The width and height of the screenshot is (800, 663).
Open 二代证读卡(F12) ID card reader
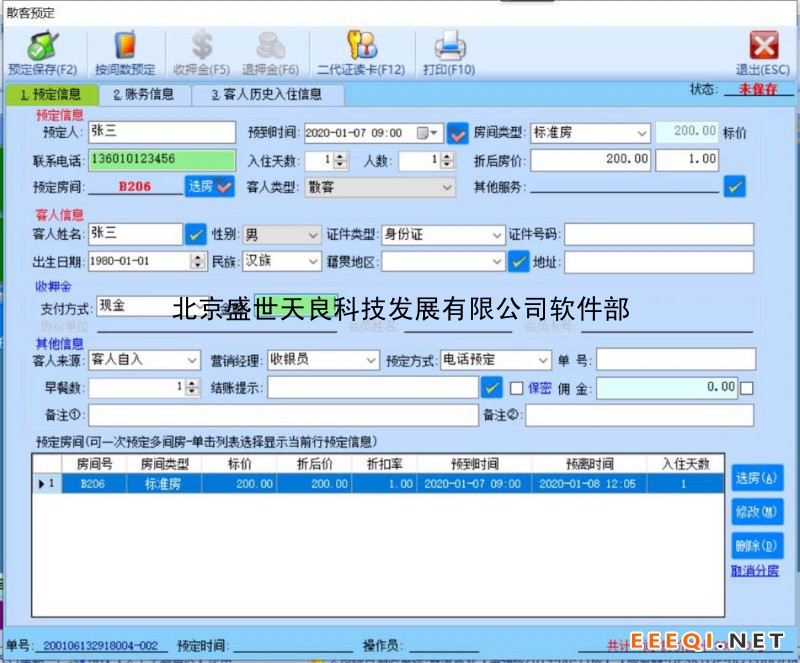coord(360,47)
